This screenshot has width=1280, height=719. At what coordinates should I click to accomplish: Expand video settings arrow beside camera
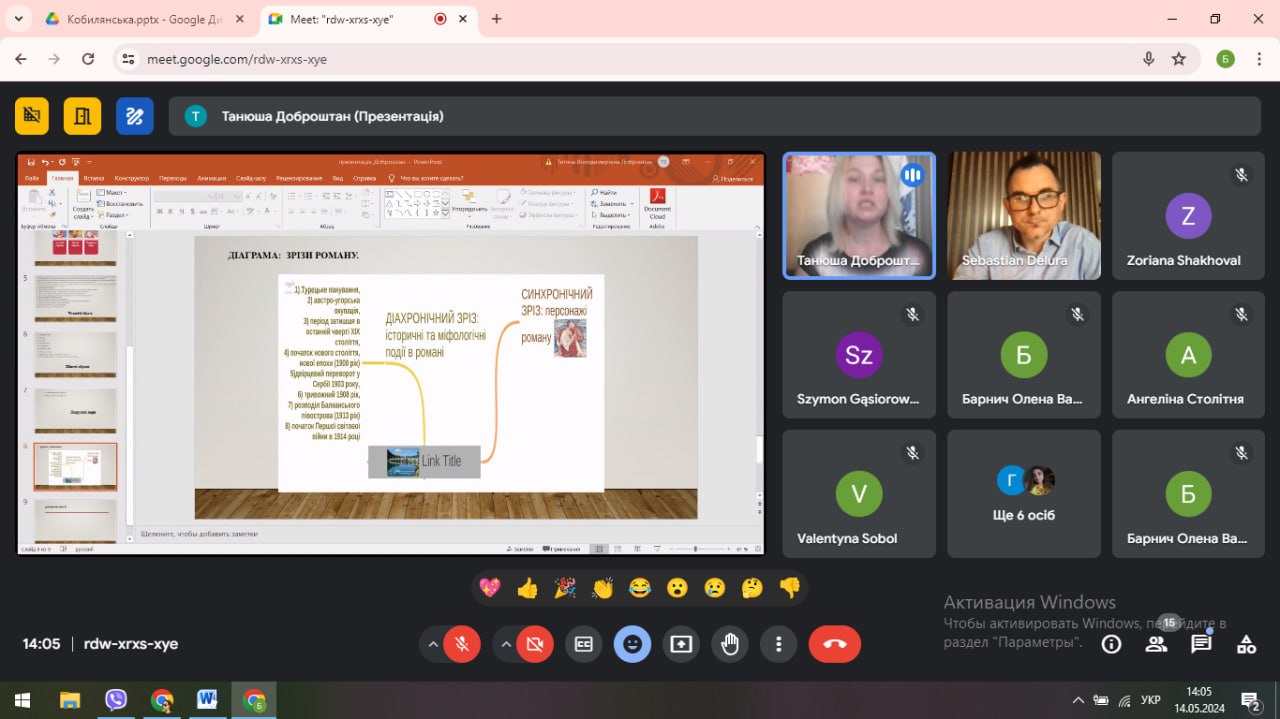pos(505,644)
